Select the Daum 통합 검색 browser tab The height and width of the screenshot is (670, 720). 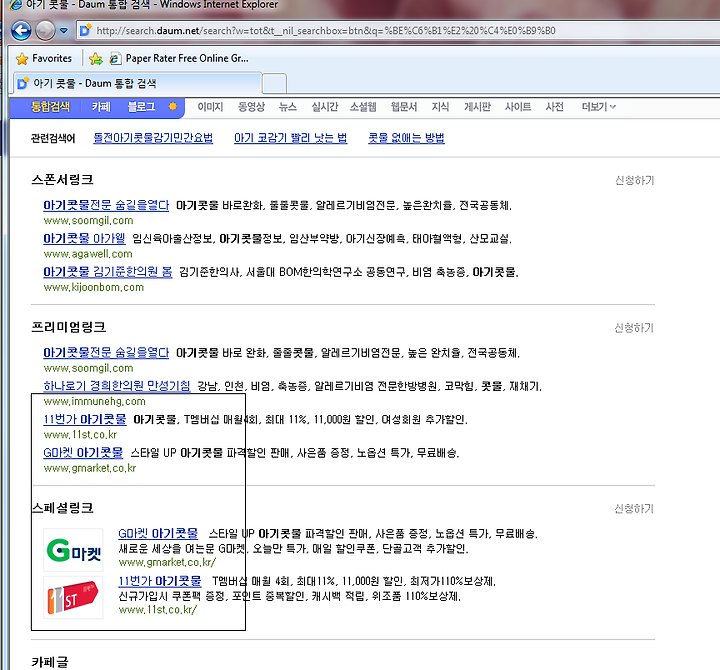(x=138, y=83)
